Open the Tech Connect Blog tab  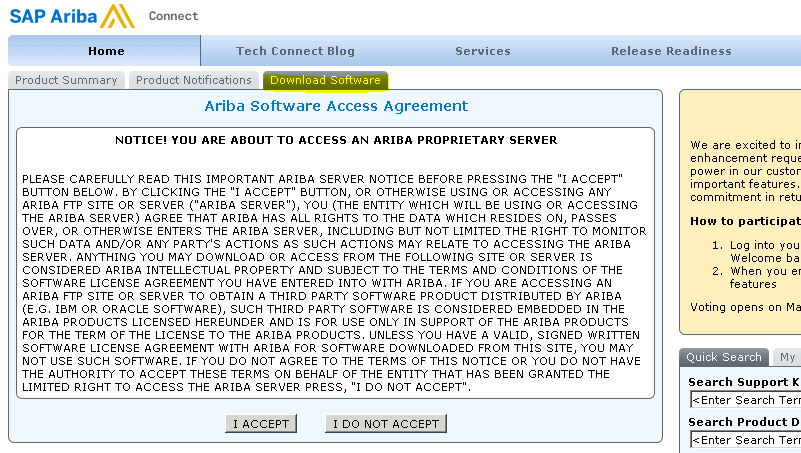click(295, 51)
